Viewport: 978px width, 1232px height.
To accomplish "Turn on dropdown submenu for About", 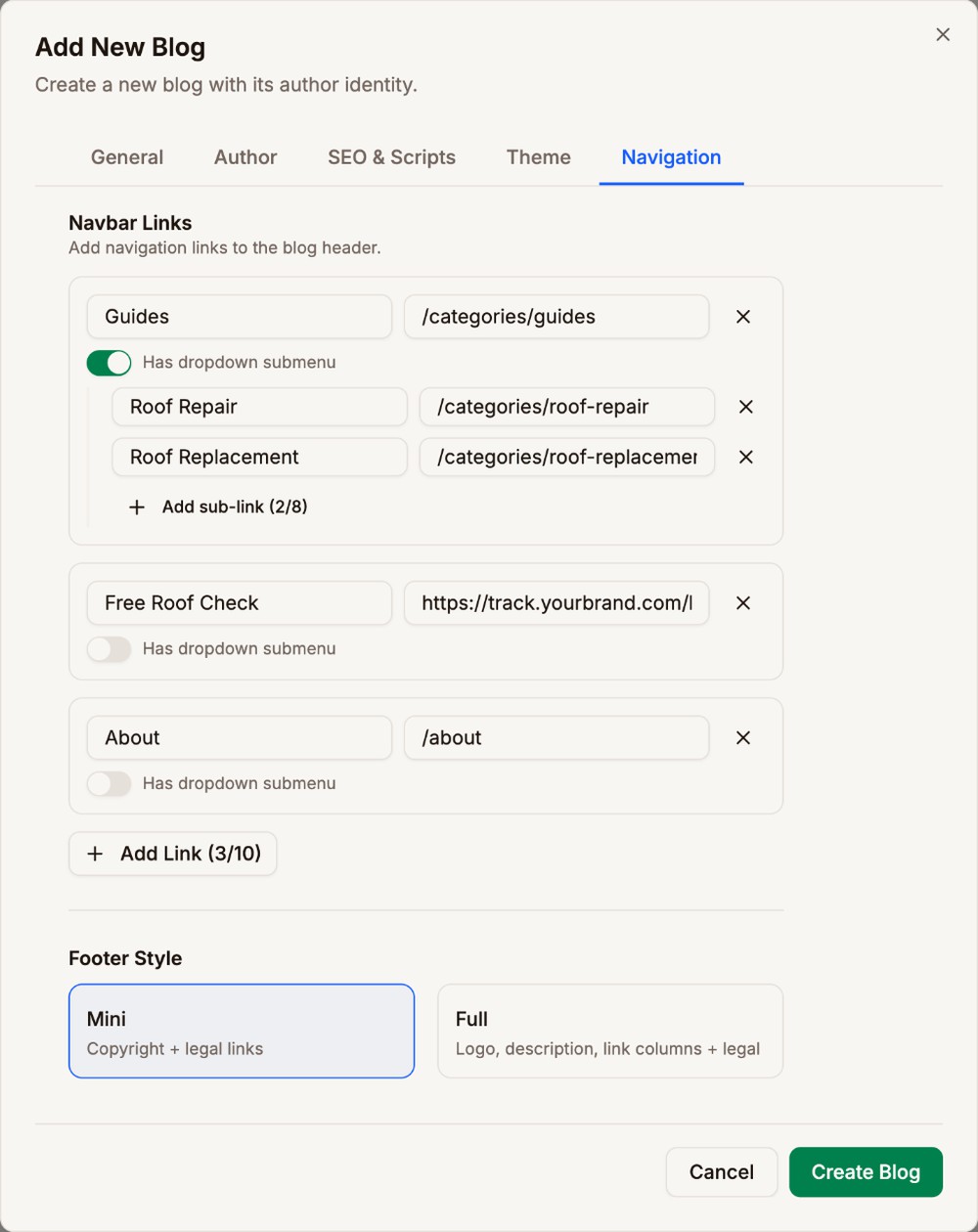I will click(x=109, y=783).
